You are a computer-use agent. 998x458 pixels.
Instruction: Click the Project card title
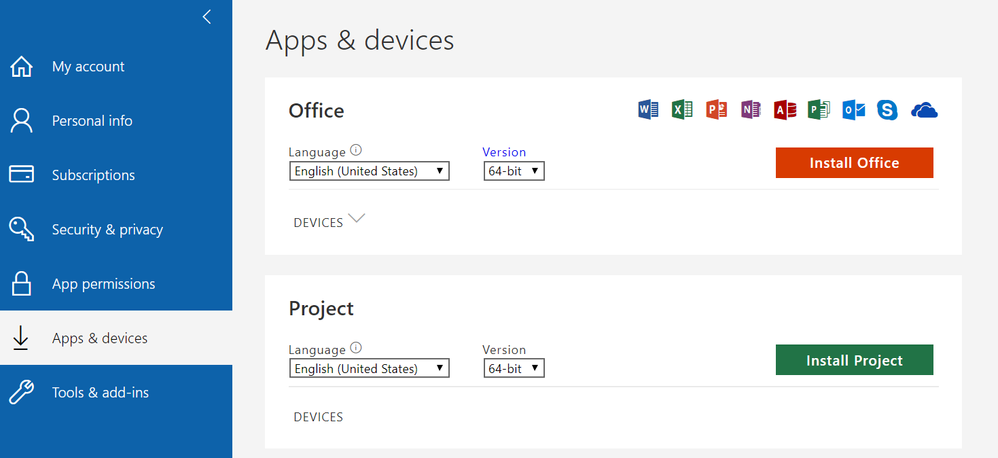pos(321,309)
